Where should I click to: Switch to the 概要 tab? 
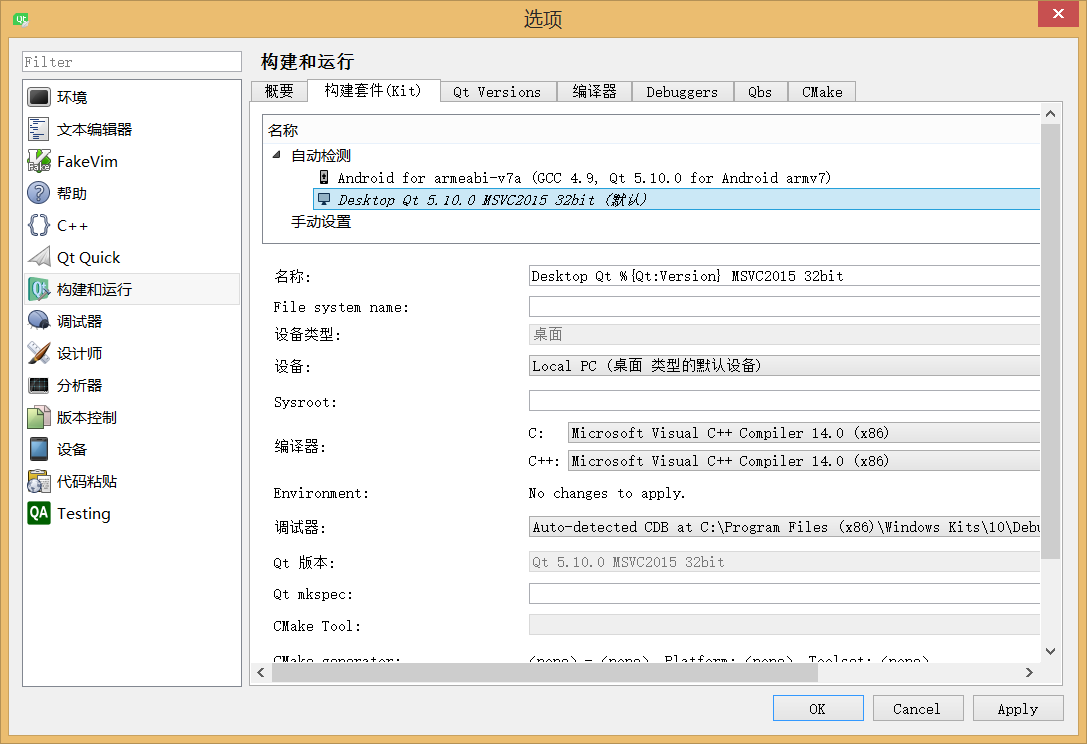pos(279,92)
